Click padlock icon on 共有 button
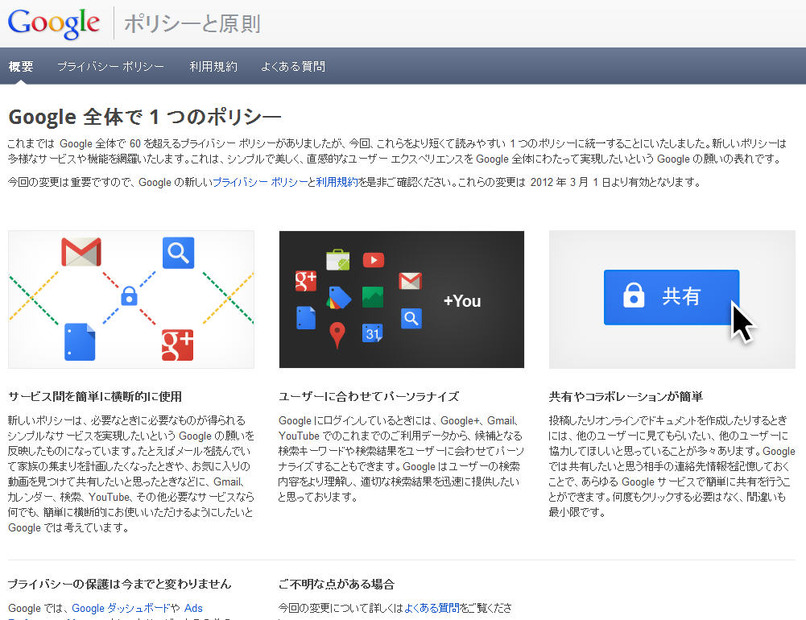The height and width of the screenshot is (620, 806). [634, 296]
